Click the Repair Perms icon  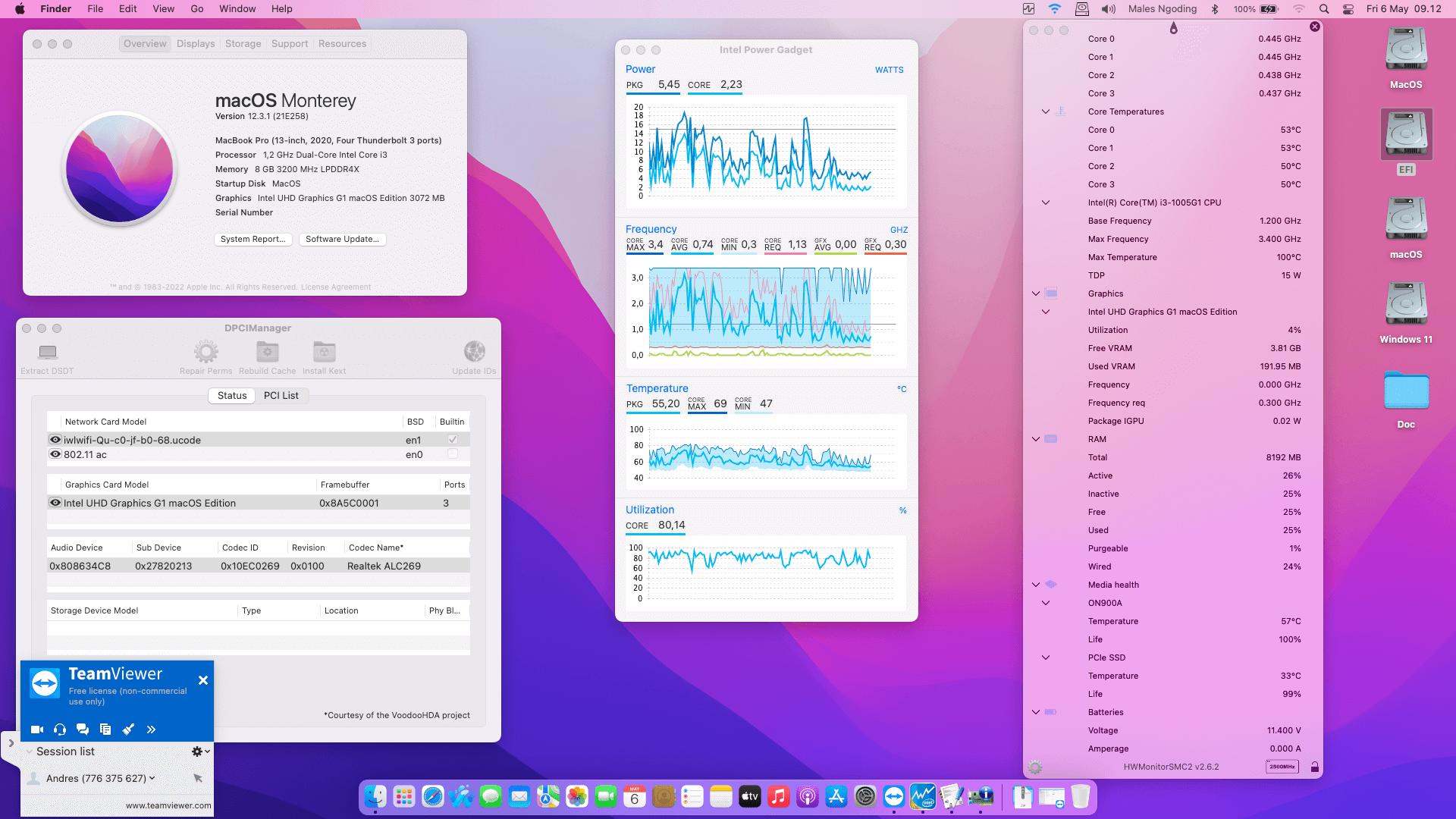click(206, 351)
